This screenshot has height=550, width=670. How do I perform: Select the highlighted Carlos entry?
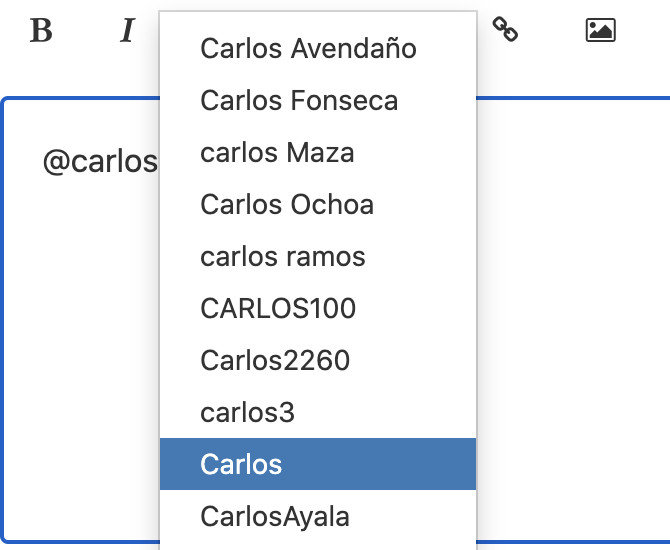(x=318, y=464)
